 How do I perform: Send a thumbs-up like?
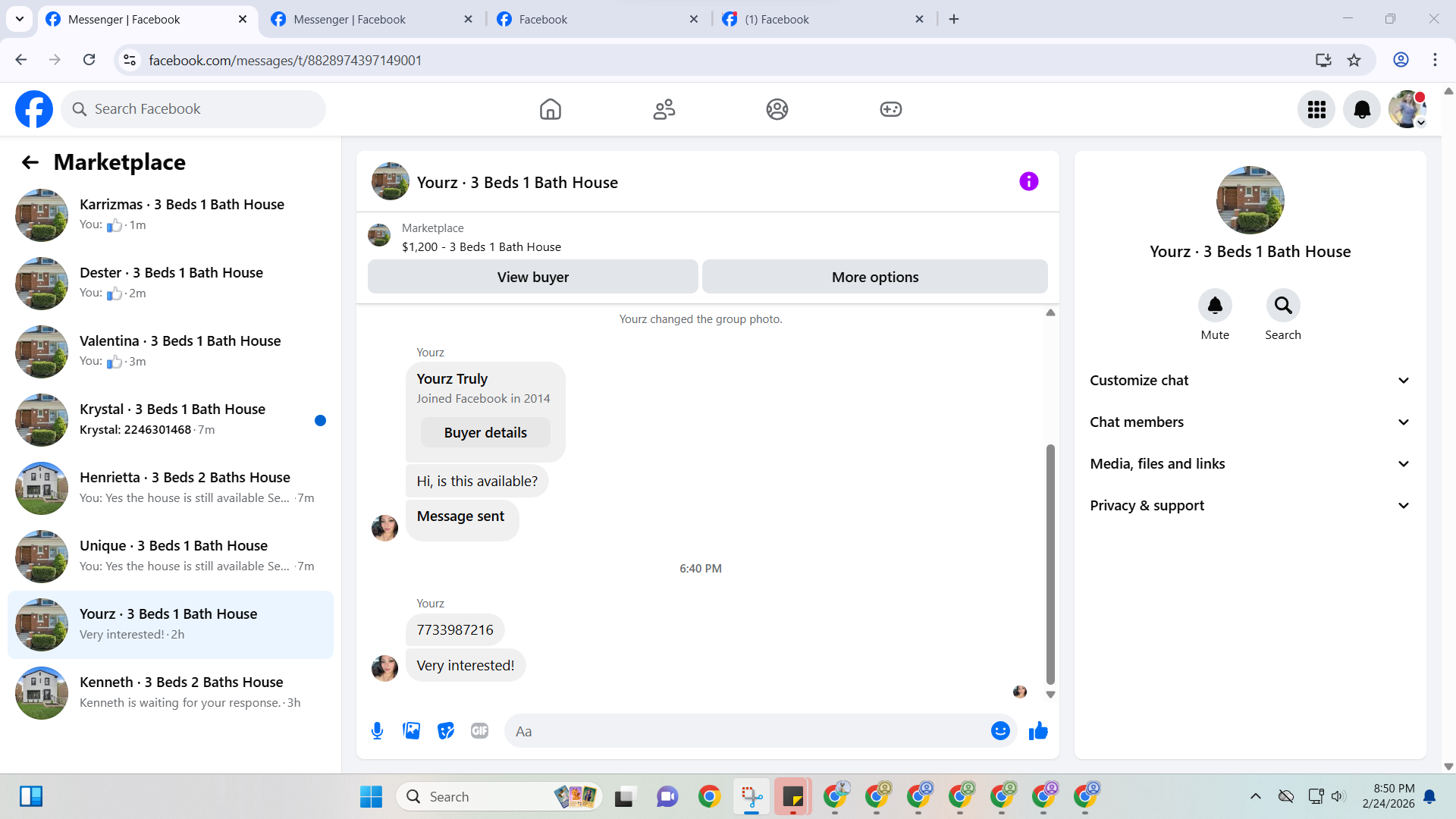pyautogui.click(x=1038, y=731)
